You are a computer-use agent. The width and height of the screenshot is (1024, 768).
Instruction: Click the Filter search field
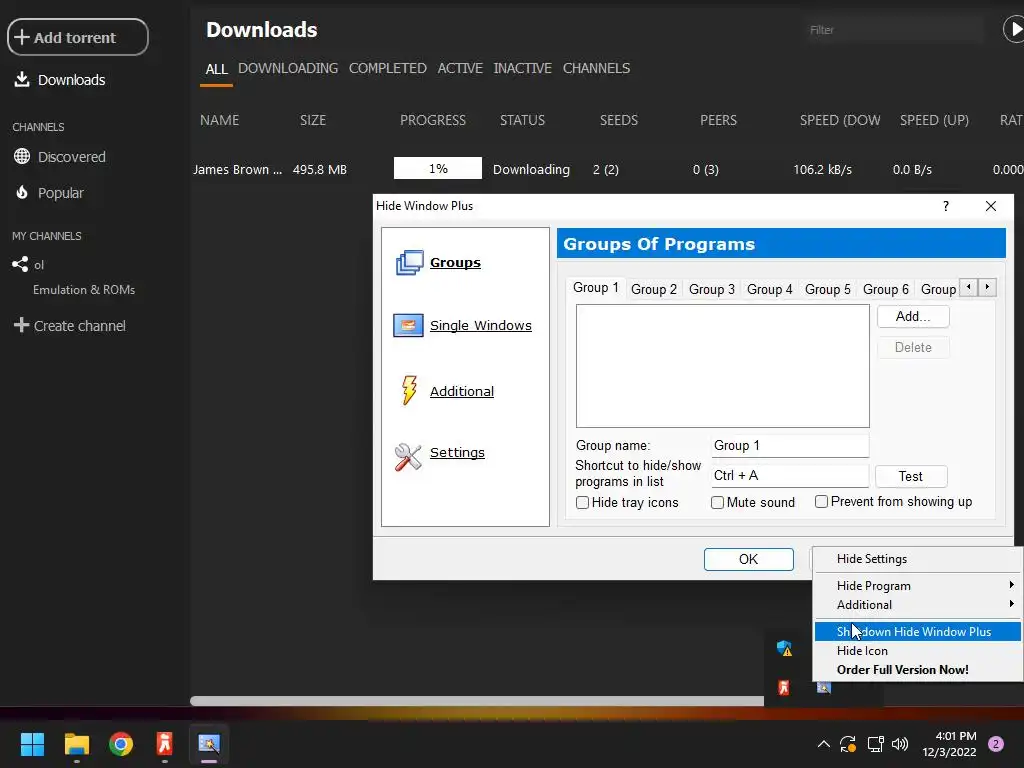click(895, 29)
